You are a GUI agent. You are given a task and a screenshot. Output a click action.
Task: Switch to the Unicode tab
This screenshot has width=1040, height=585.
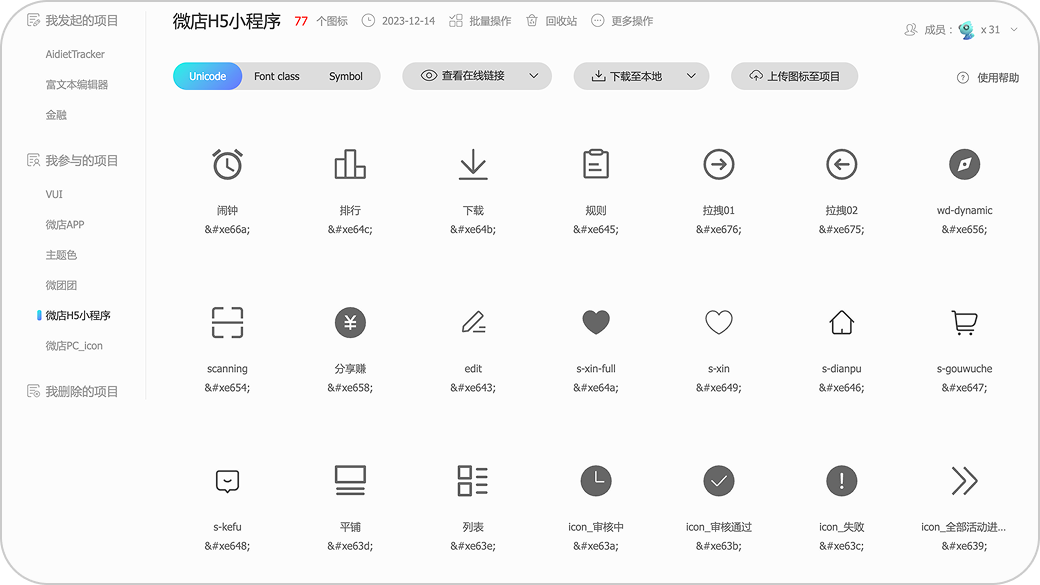pos(208,76)
